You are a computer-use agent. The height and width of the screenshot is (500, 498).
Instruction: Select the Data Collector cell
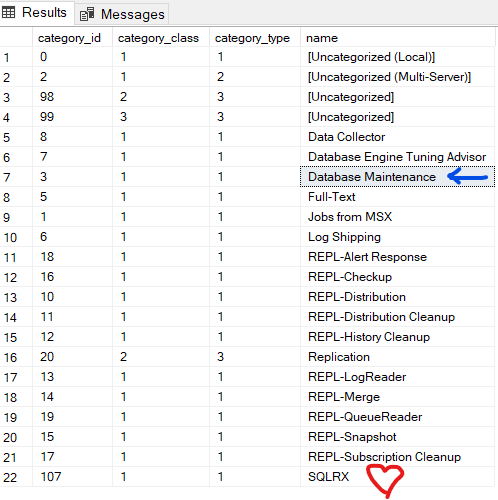(398, 137)
